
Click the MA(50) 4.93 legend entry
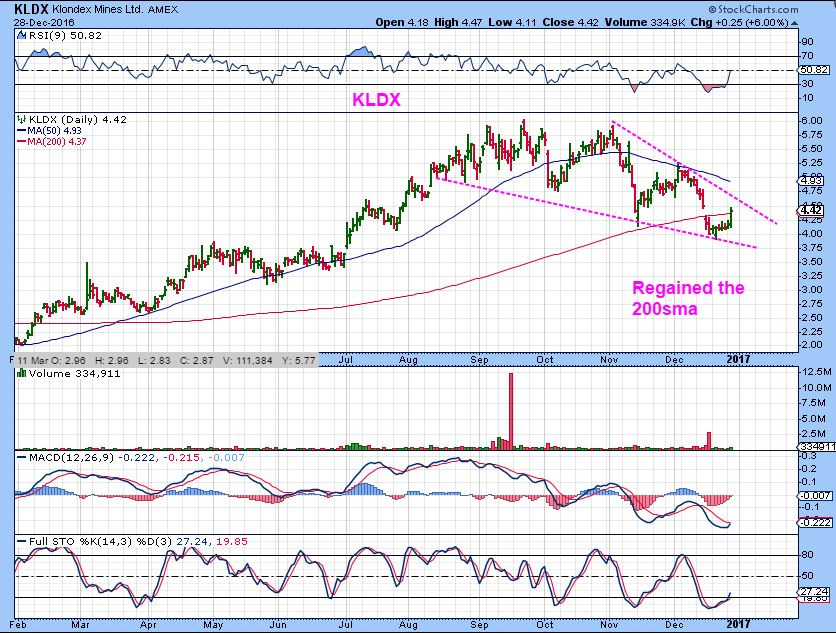[x=54, y=131]
